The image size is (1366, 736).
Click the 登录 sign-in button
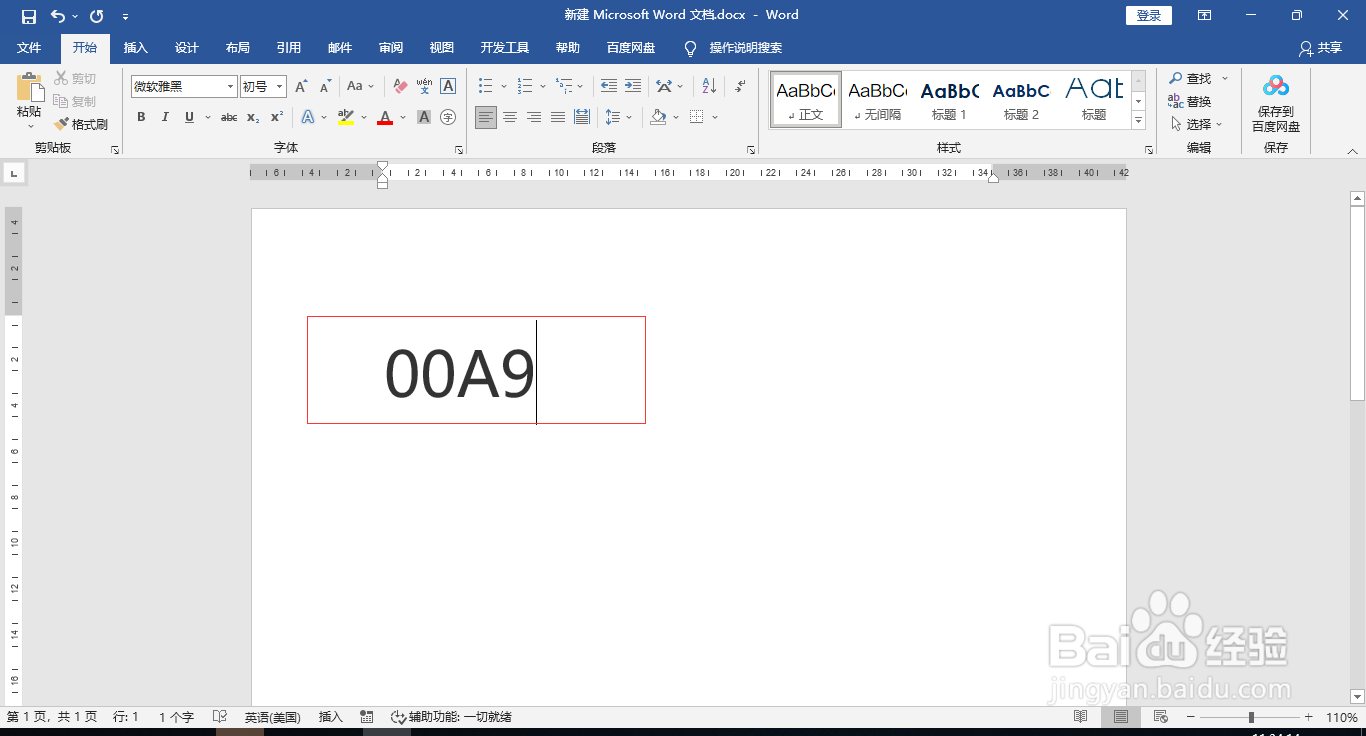(x=1148, y=15)
